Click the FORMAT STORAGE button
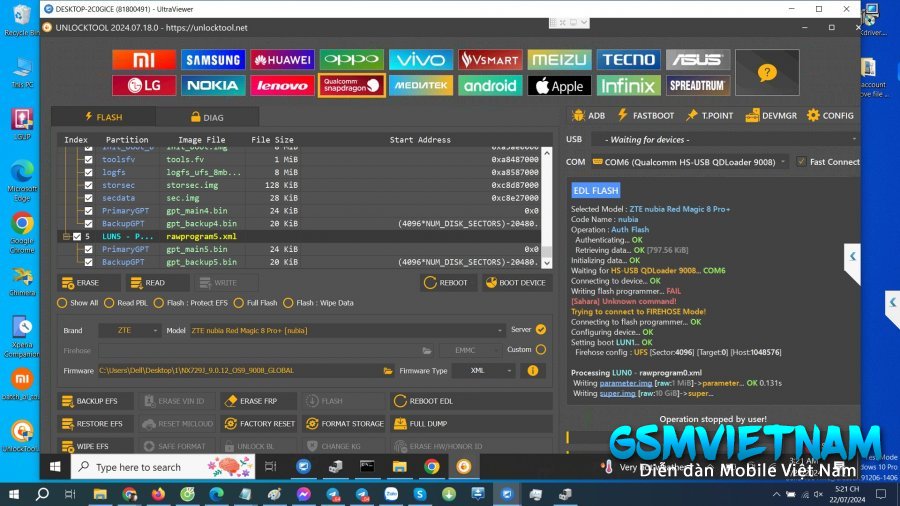 coord(343,424)
